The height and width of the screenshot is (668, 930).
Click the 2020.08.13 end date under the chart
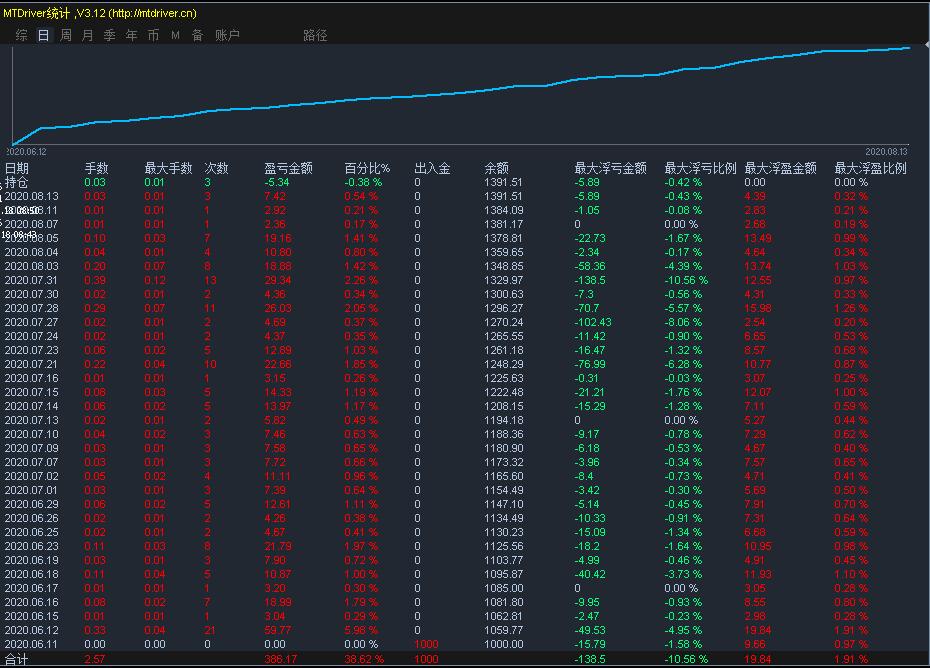click(886, 151)
